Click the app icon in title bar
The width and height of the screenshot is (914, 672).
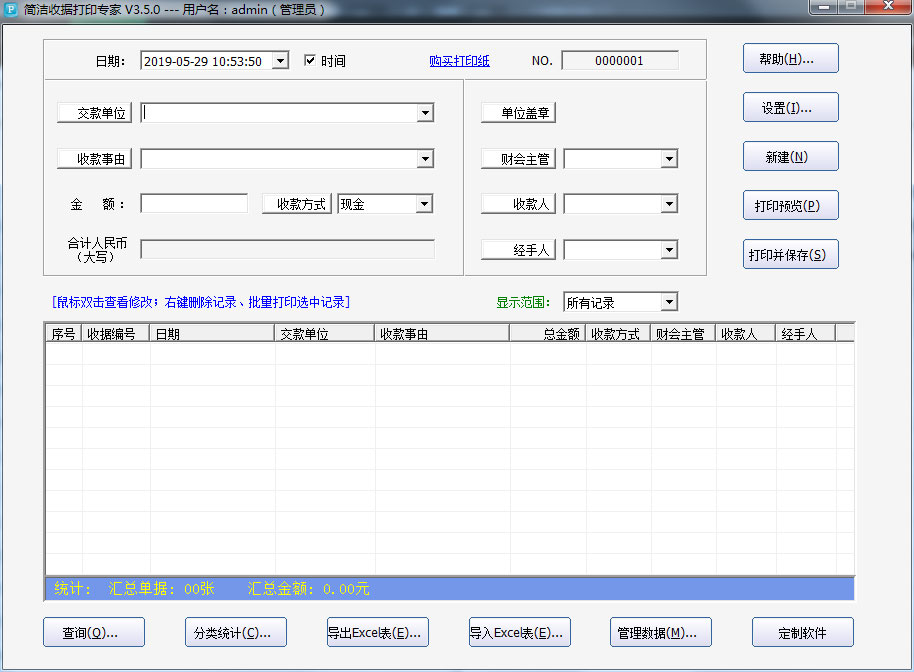click(x=10, y=9)
